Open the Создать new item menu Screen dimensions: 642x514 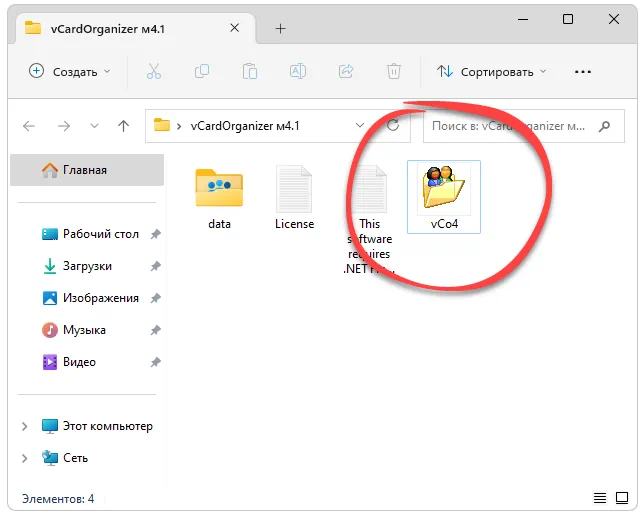pos(70,72)
